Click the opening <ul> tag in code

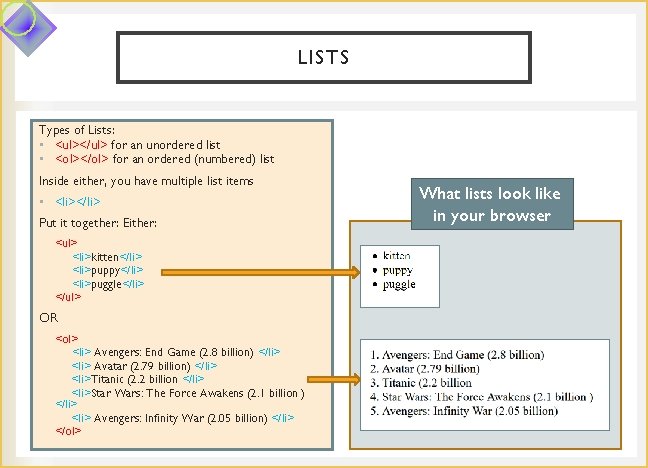pos(67,243)
